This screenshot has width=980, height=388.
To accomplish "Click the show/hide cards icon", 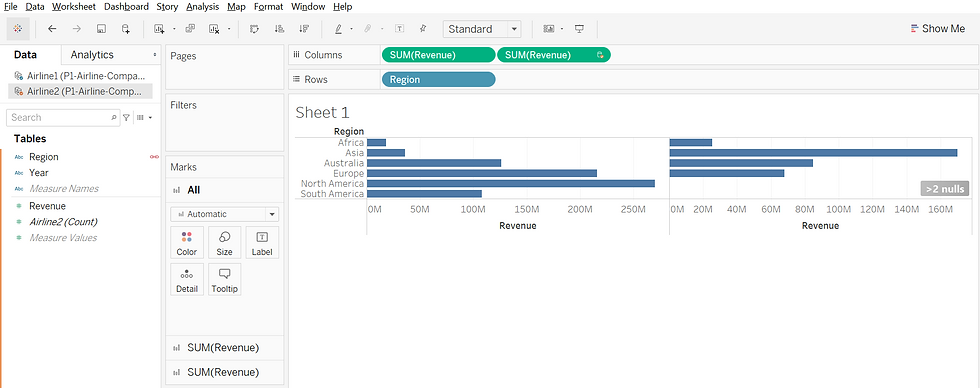I will click(x=549, y=29).
